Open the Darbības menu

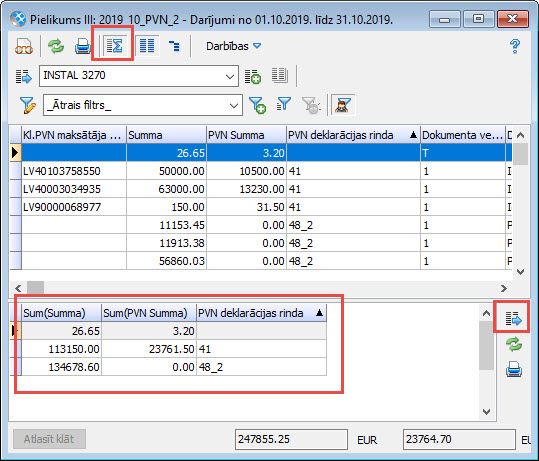coord(233,46)
